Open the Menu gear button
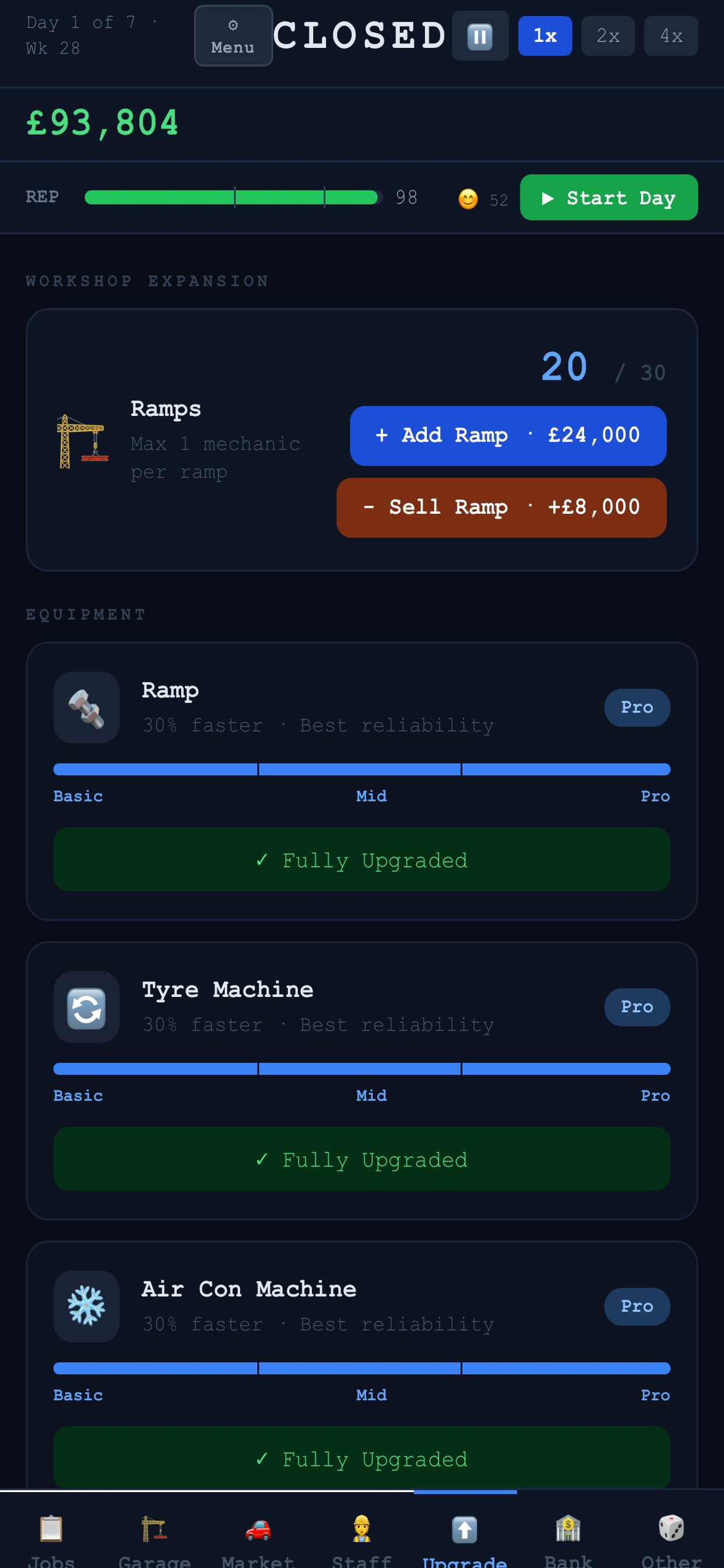Viewport: 724px width, 1568px height. 233,36
